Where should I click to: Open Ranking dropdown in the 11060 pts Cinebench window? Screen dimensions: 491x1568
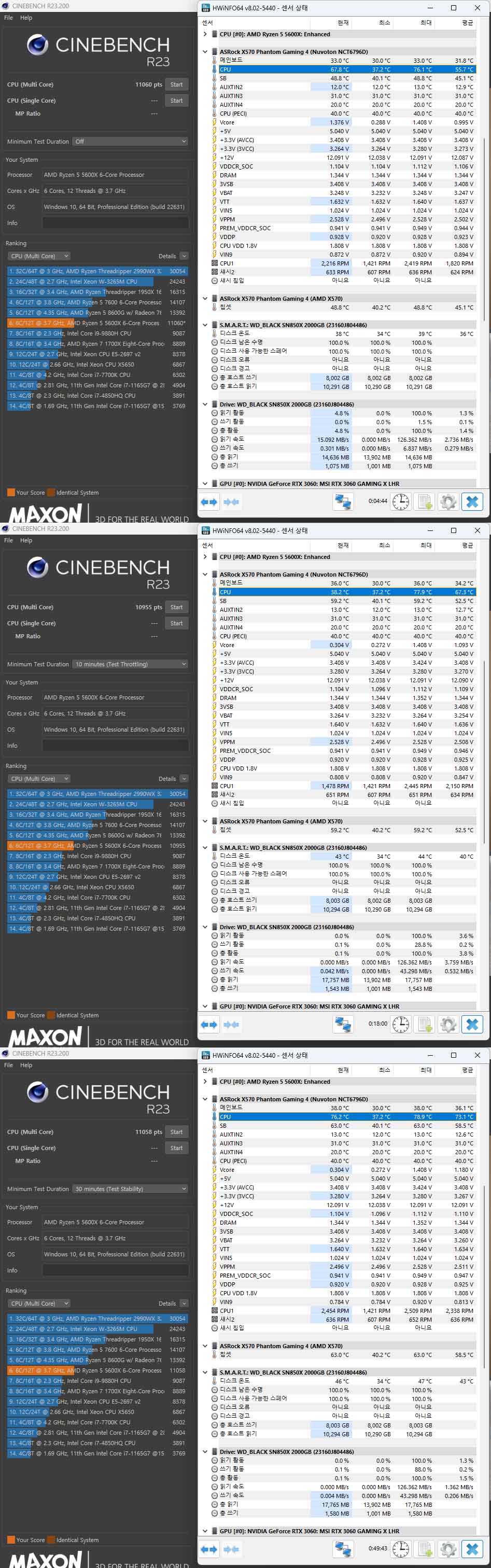pos(39,256)
